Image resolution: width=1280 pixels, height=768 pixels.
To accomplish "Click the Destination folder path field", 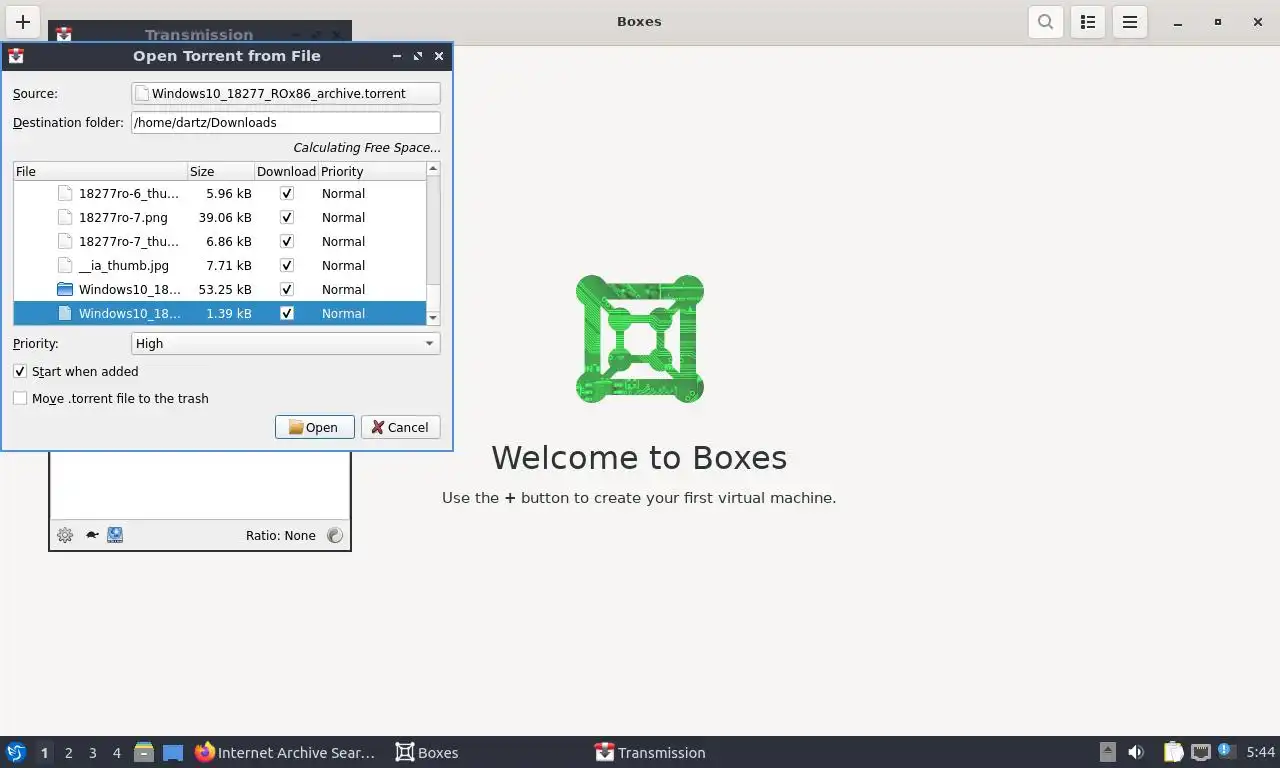I will pyautogui.click(x=286, y=122).
